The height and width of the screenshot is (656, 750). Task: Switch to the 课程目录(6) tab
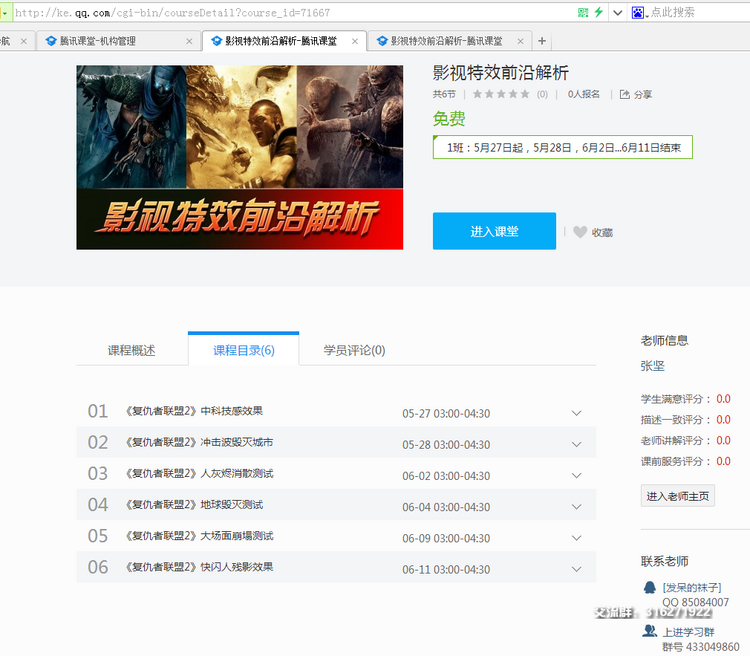pyautogui.click(x=243, y=350)
